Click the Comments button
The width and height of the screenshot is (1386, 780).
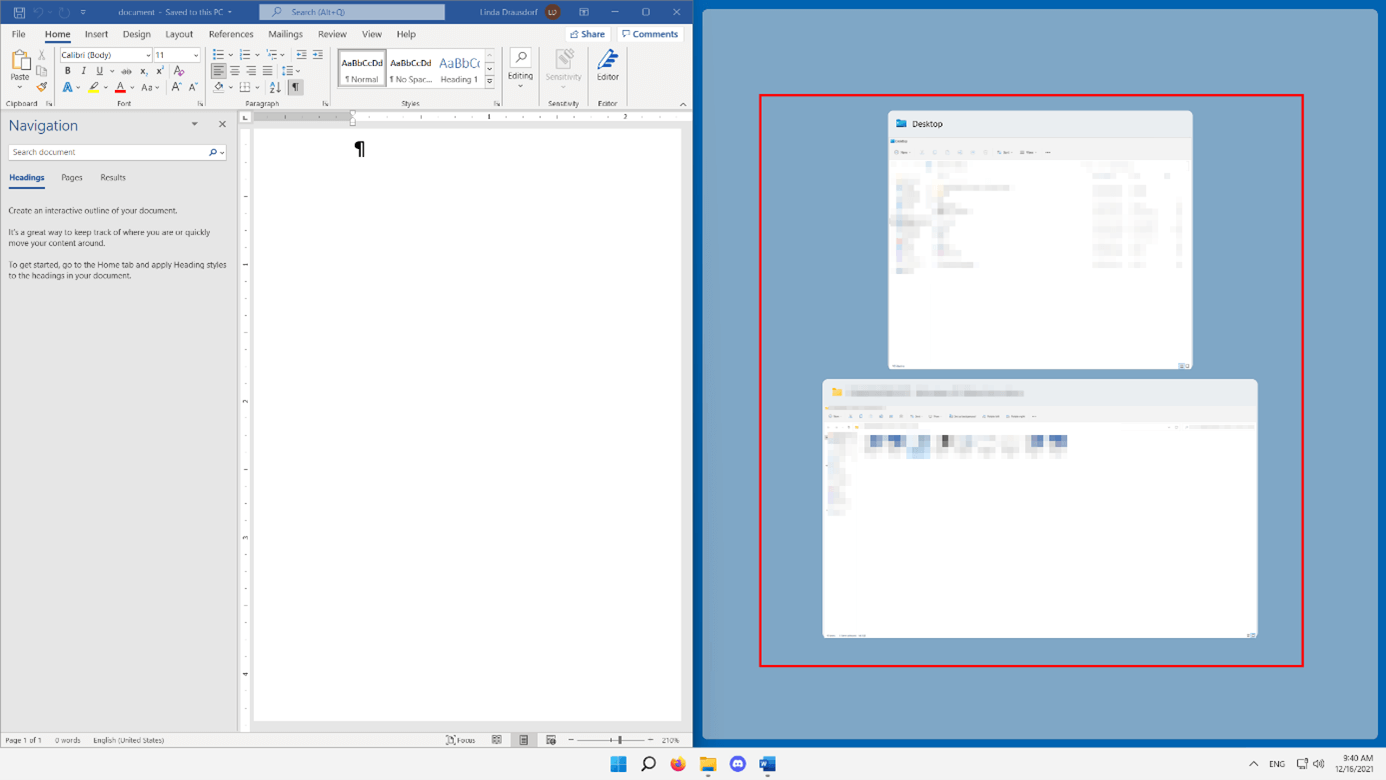(650, 34)
